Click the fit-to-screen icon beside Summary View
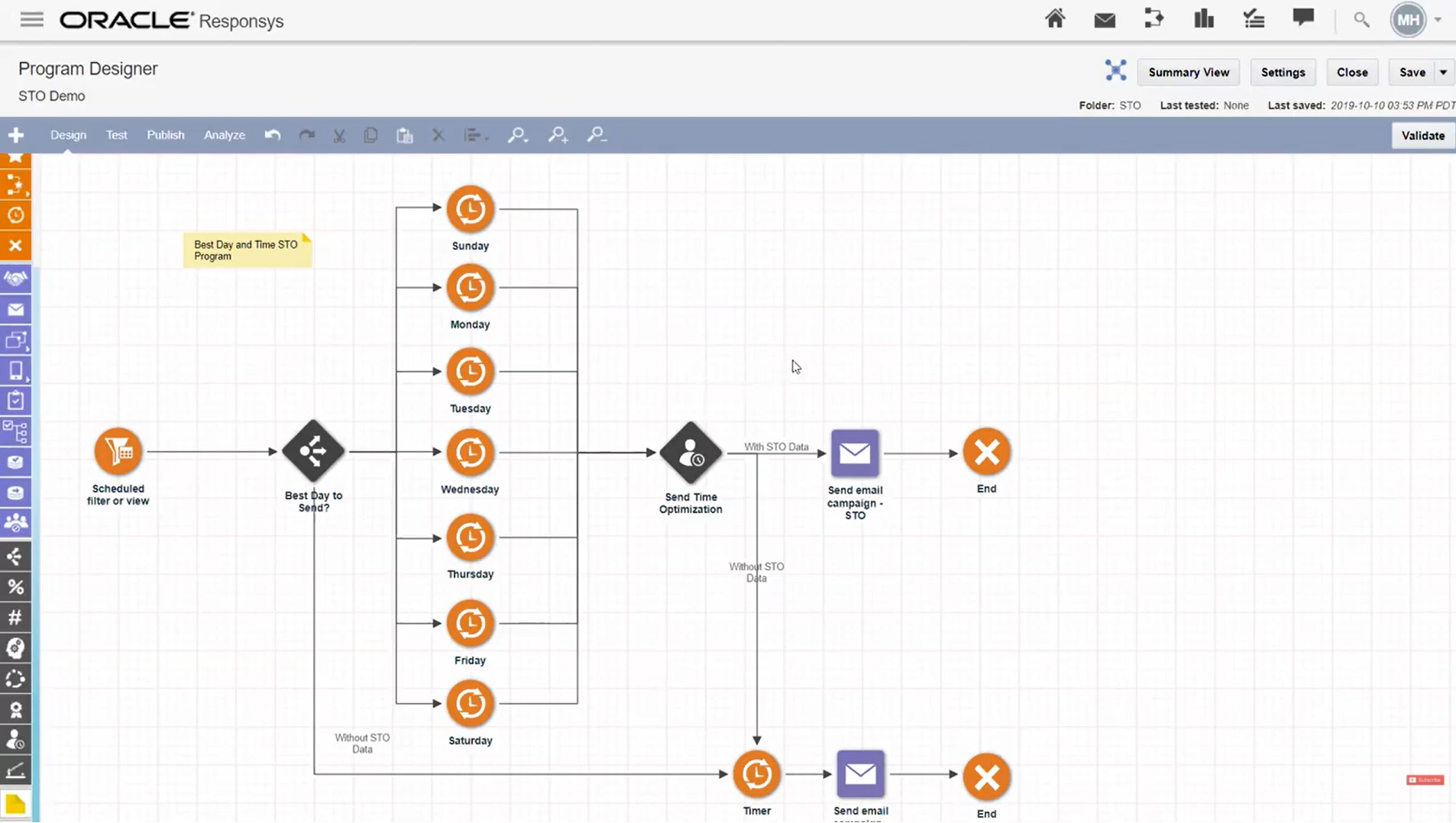The image size is (1456, 823). (1116, 71)
